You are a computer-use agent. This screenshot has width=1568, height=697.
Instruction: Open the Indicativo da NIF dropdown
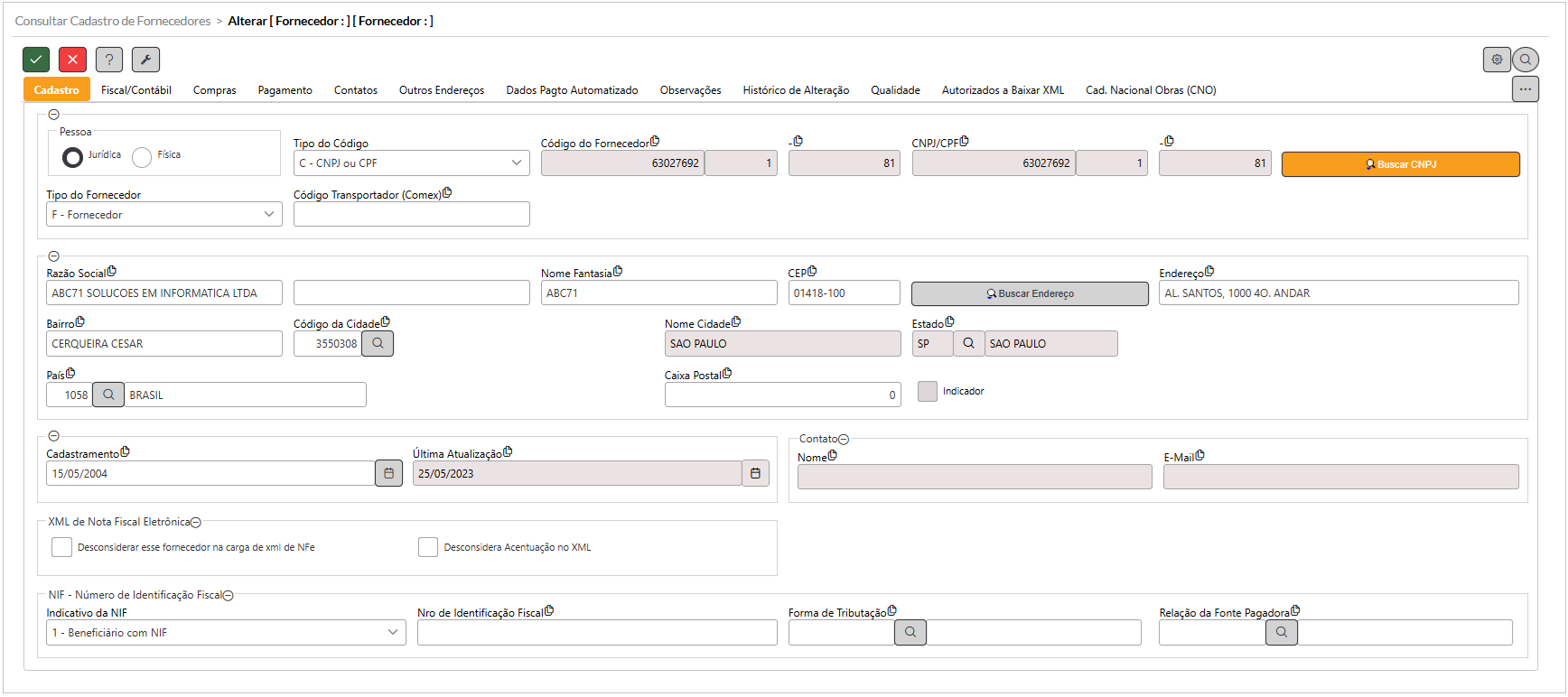pos(226,632)
